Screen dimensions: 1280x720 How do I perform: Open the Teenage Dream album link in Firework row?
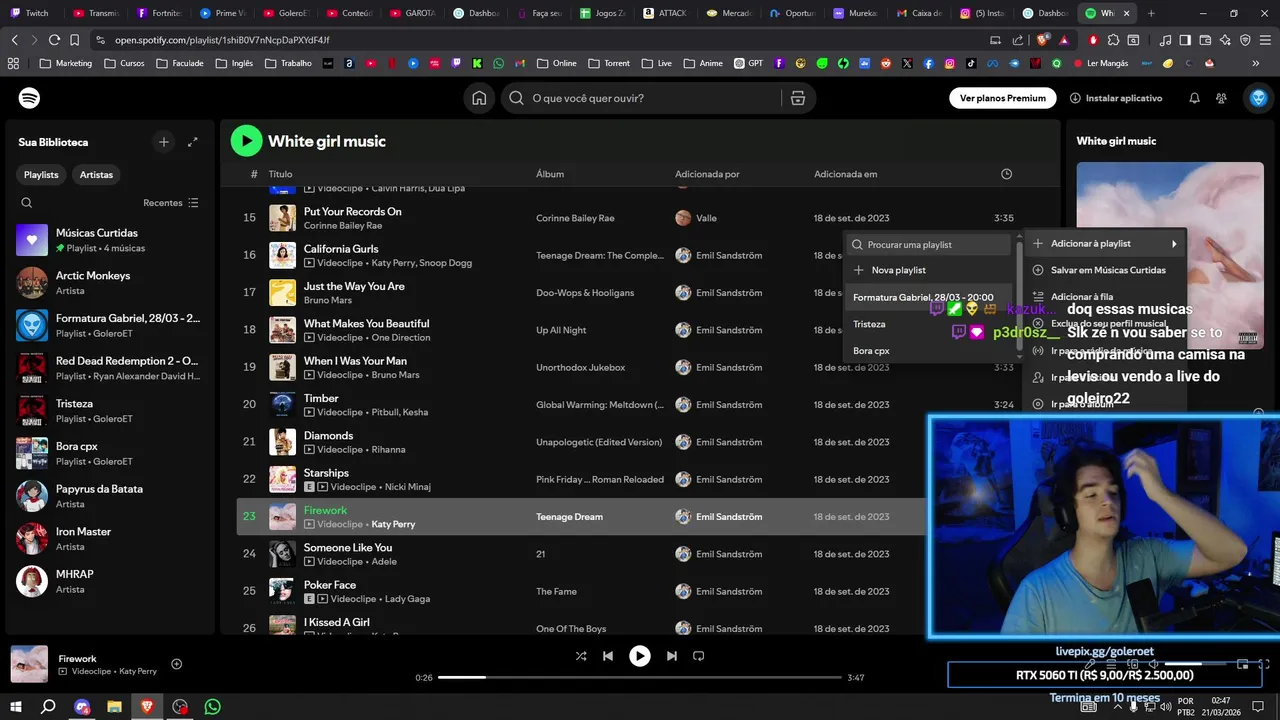[x=569, y=517]
